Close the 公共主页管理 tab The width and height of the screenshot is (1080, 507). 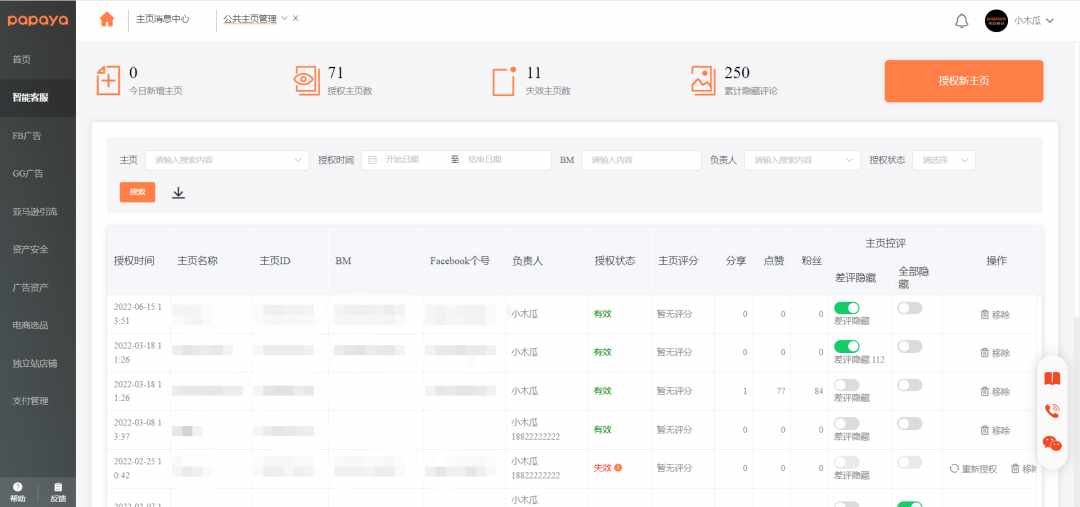[x=295, y=19]
